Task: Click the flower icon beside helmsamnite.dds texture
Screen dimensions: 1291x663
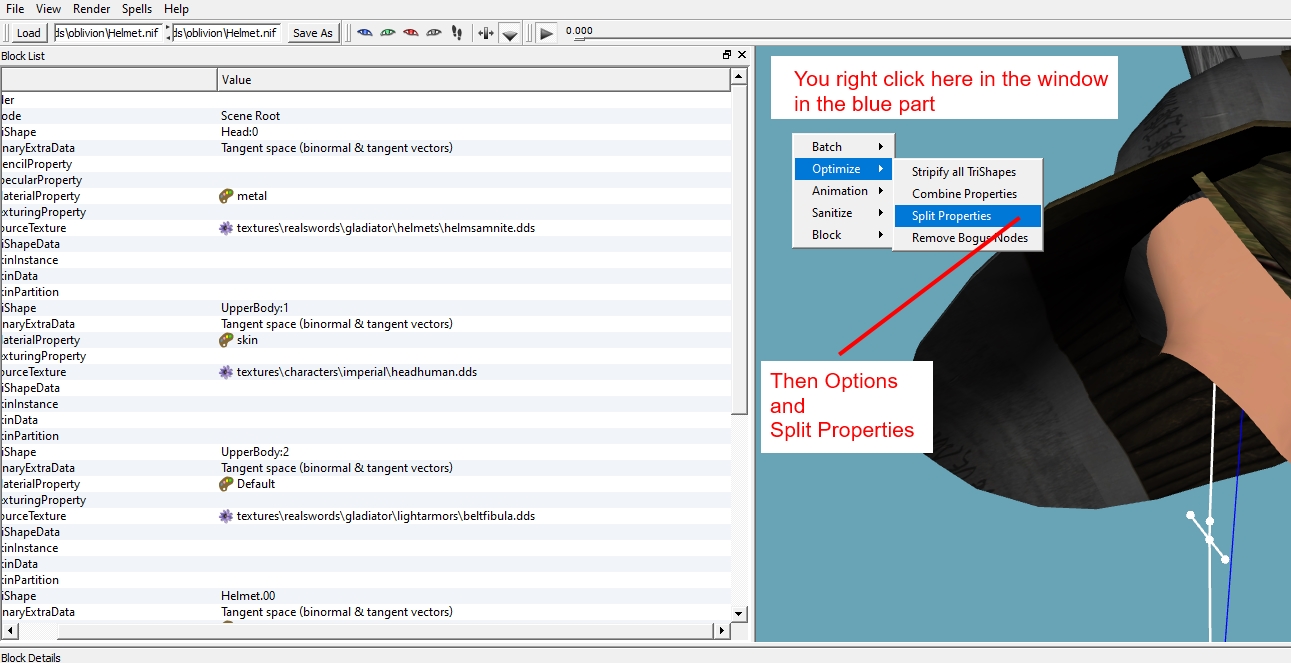Action: coord(226,228)
